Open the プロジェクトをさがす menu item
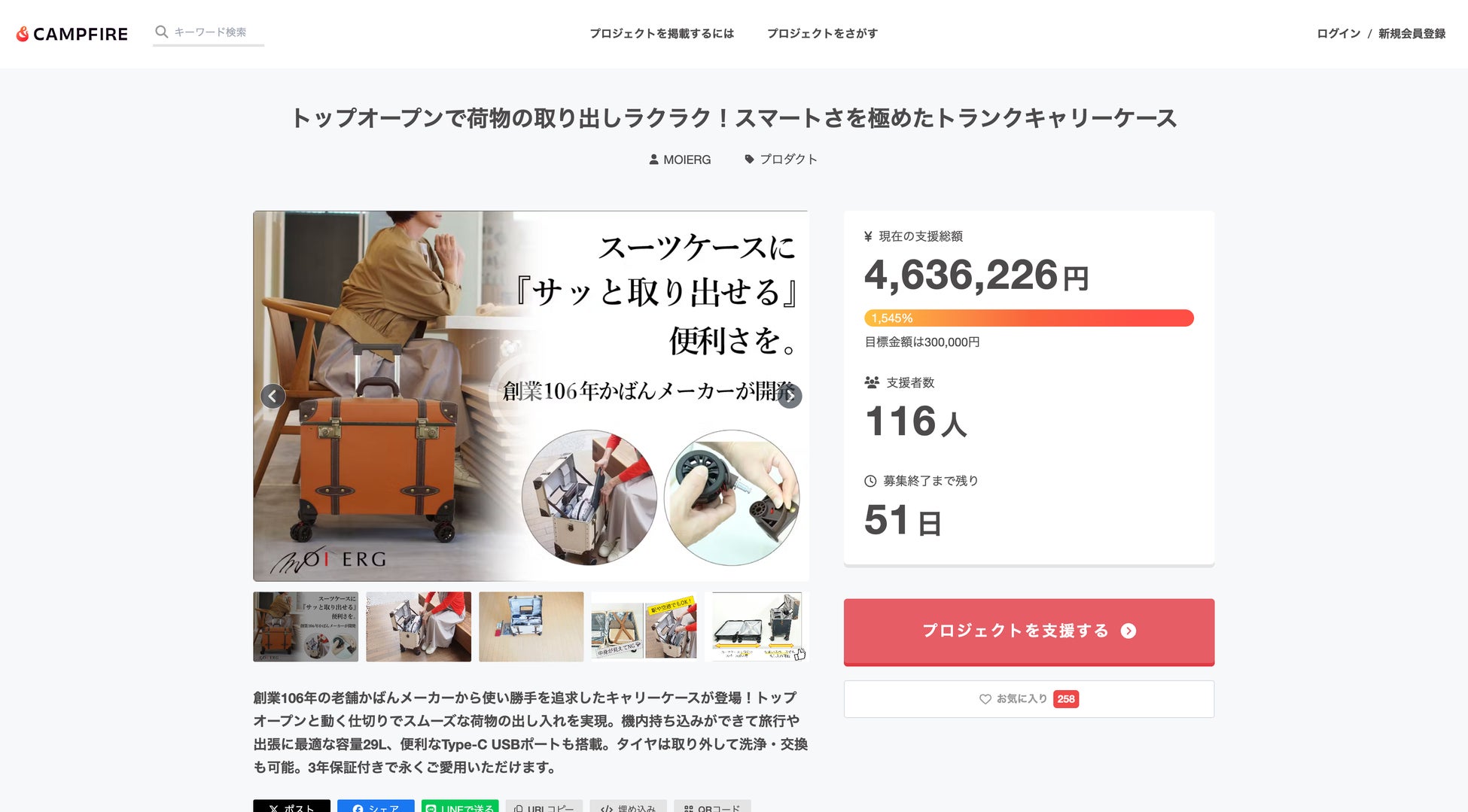 (x=822, y=34)
